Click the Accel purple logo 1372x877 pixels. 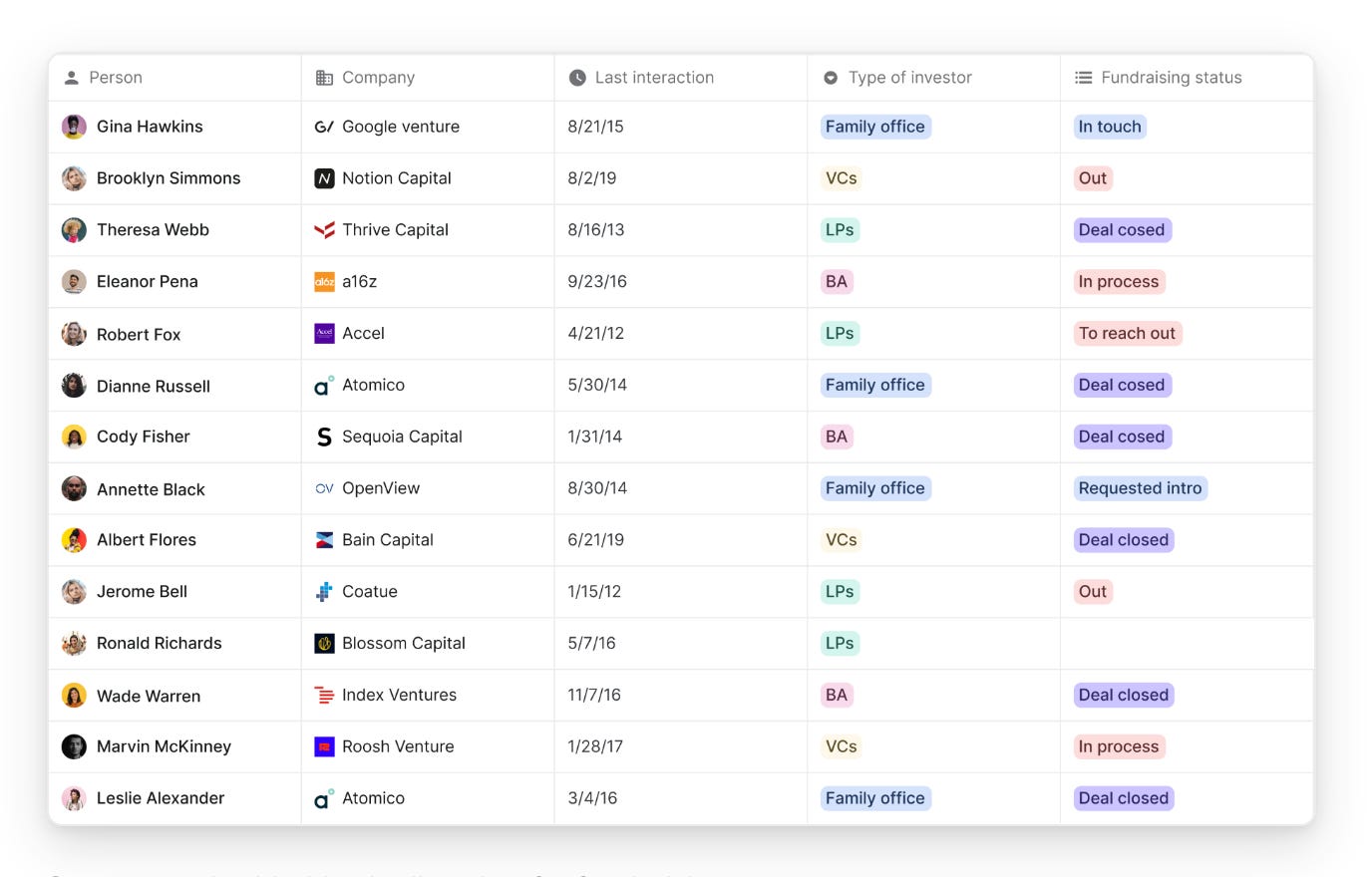coord(324,334)
